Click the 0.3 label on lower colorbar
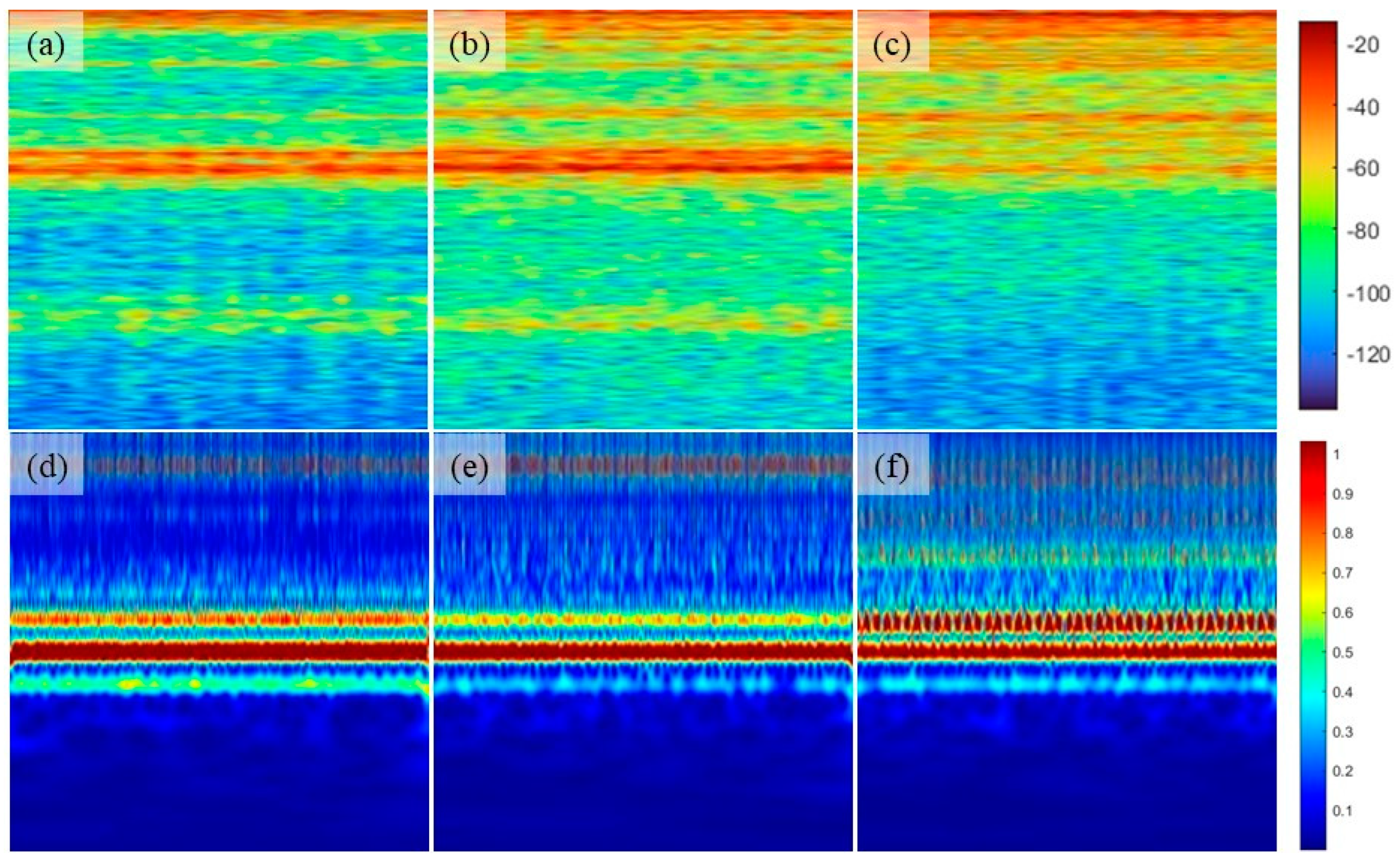This screenshot has width=1400, height=864. point(1342,732)
